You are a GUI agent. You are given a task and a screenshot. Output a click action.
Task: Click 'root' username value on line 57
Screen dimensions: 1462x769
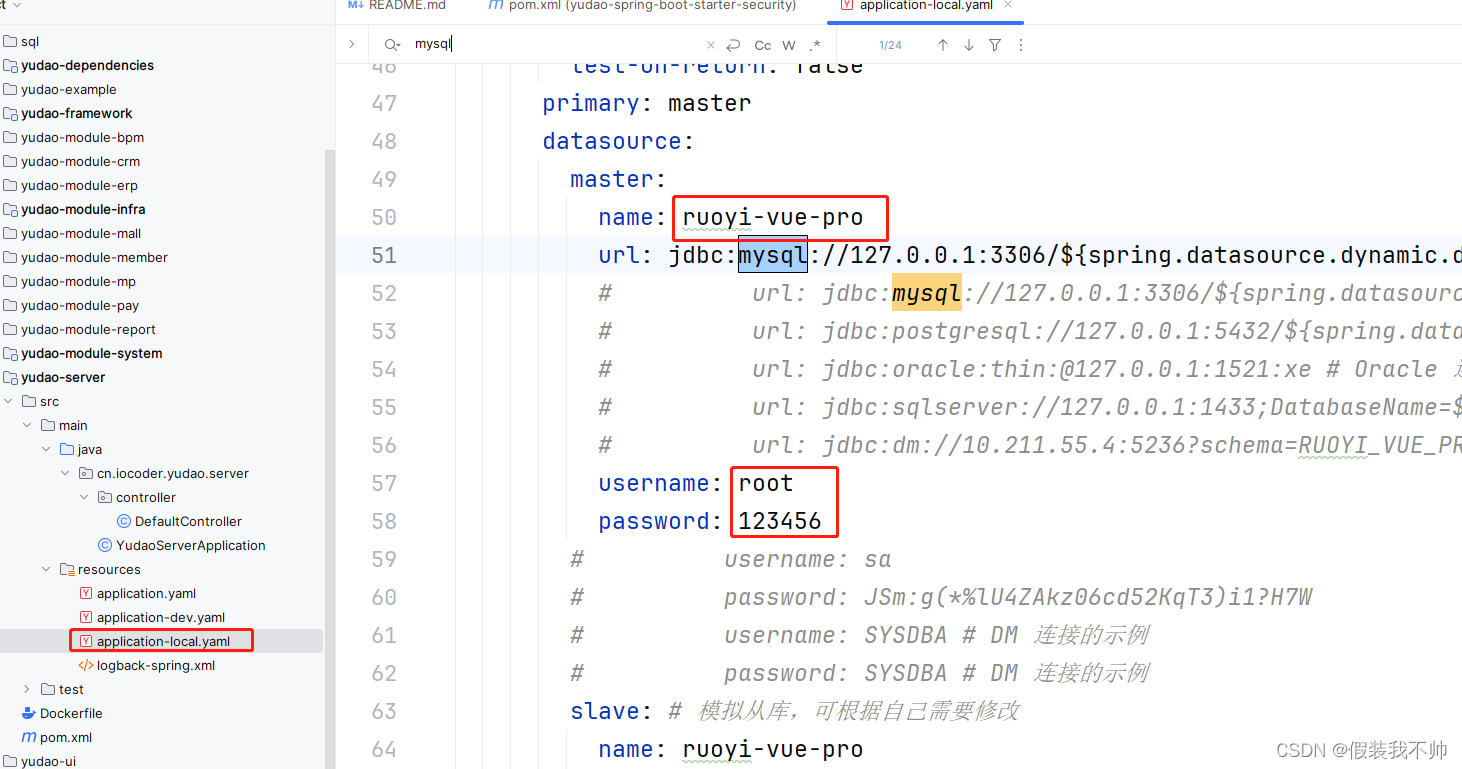pyautogui.click(x=766, y=483)
